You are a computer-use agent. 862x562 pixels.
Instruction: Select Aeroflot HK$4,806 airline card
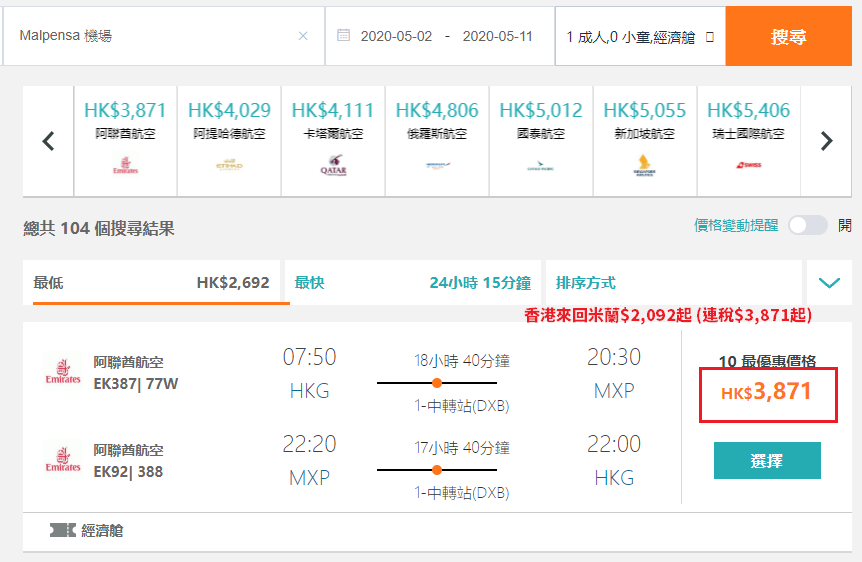click(437, 141)
